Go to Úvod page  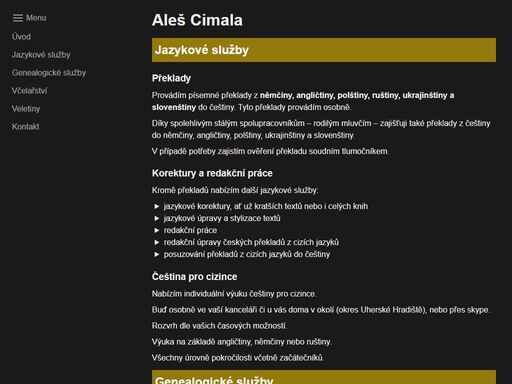[x=21, y=37]
